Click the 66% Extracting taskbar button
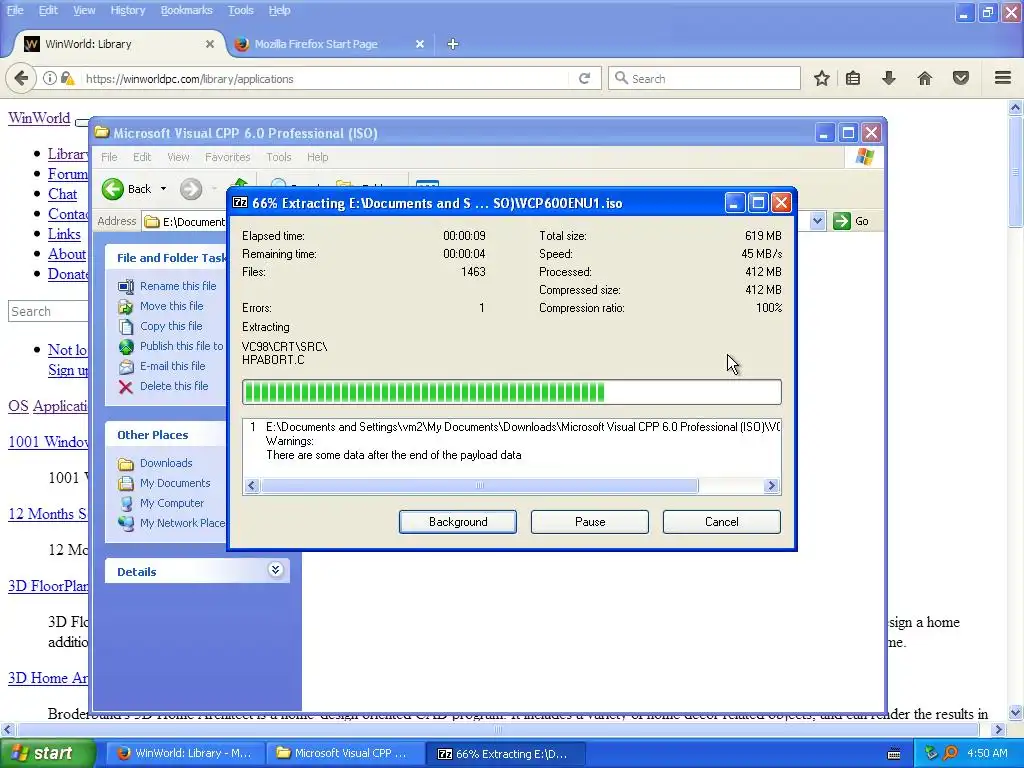This screenshot has width=1024, height=768. click(x=505, y=754)
